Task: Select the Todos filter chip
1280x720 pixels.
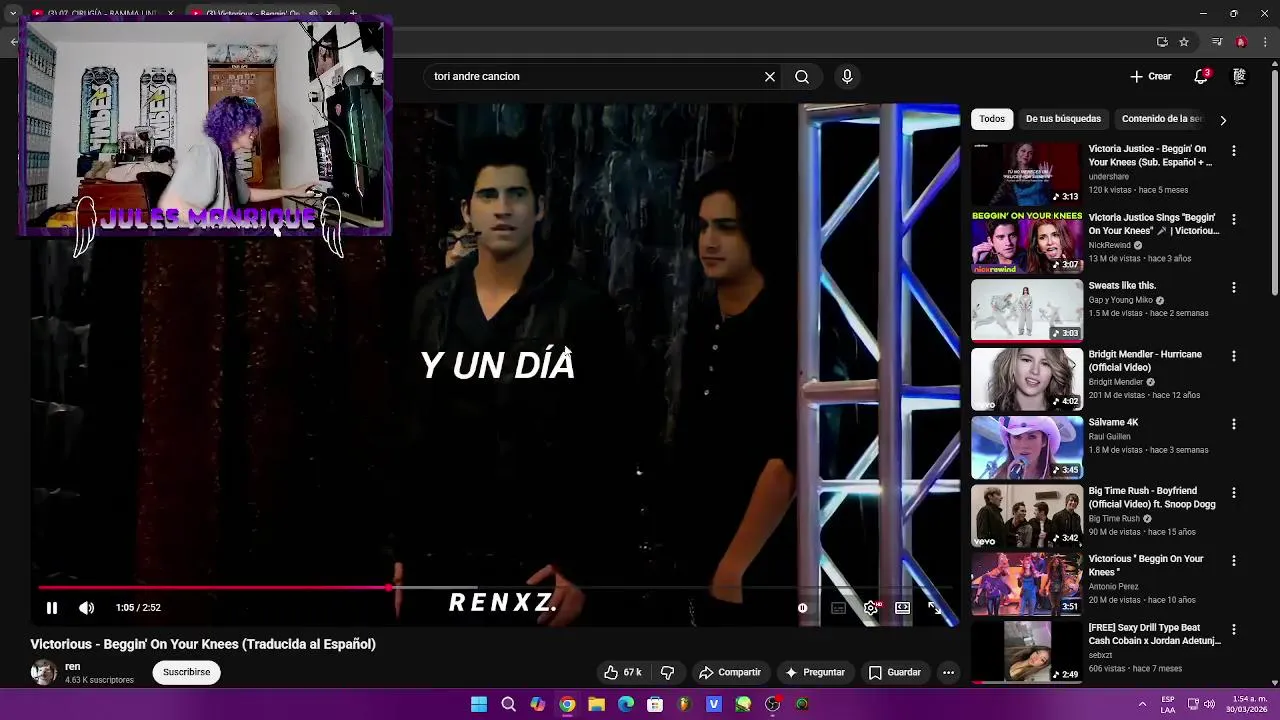Action: [992, 119]
